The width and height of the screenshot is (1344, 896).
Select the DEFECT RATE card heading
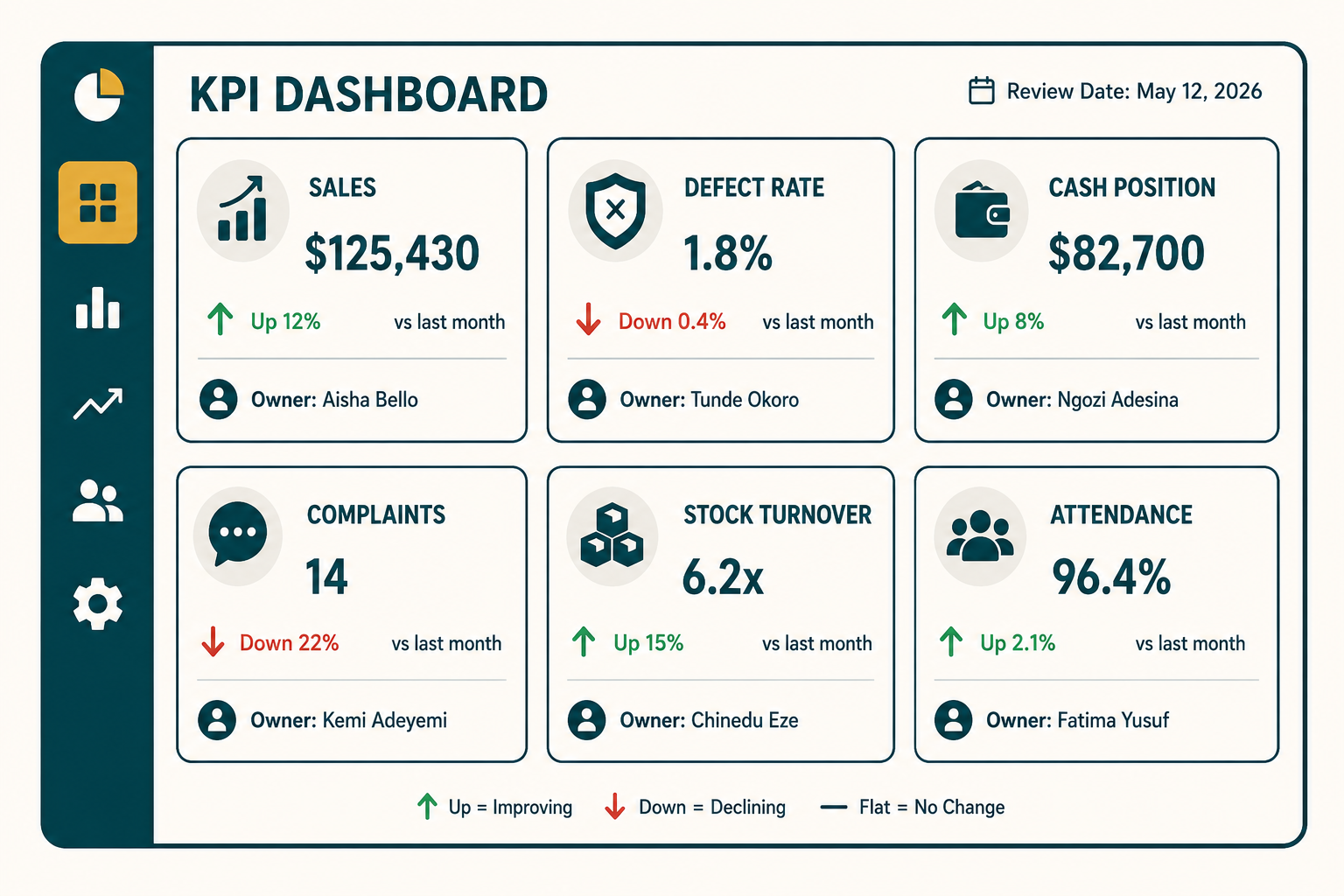tap(754, 187)
